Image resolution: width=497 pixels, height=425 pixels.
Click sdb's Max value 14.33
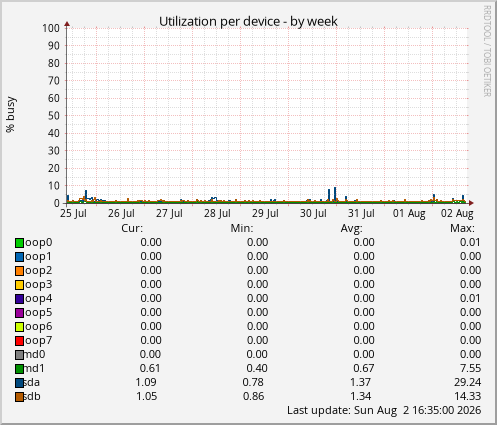tap(467, 396)
